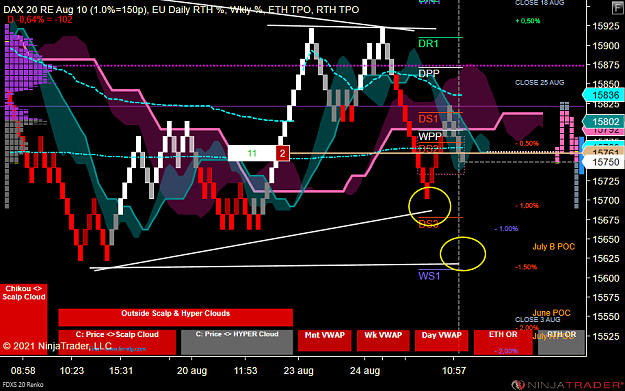The width and height of the screenshot is (625, 391).
Task: Select the C: Price <> Scalp Cloud box
Action: (117, 342)
